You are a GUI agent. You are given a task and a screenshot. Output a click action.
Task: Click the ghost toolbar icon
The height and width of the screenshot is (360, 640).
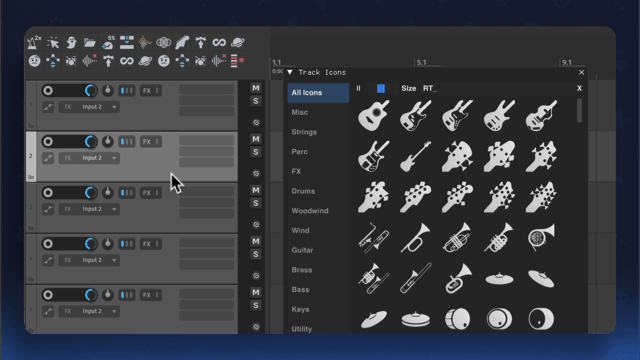pyautogui.click(x=71, y=42)
